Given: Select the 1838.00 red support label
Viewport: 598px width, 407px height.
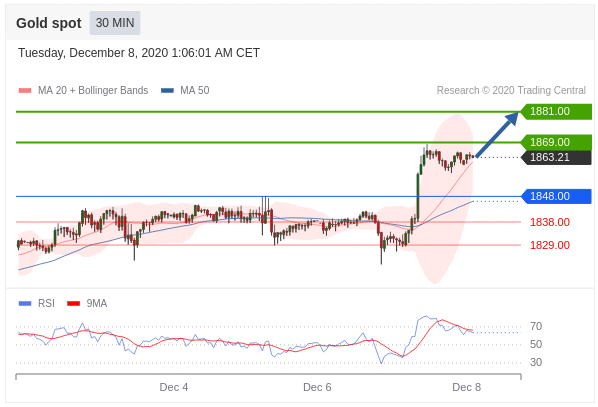Looking at the screenshot, I should tap(550, 222).
